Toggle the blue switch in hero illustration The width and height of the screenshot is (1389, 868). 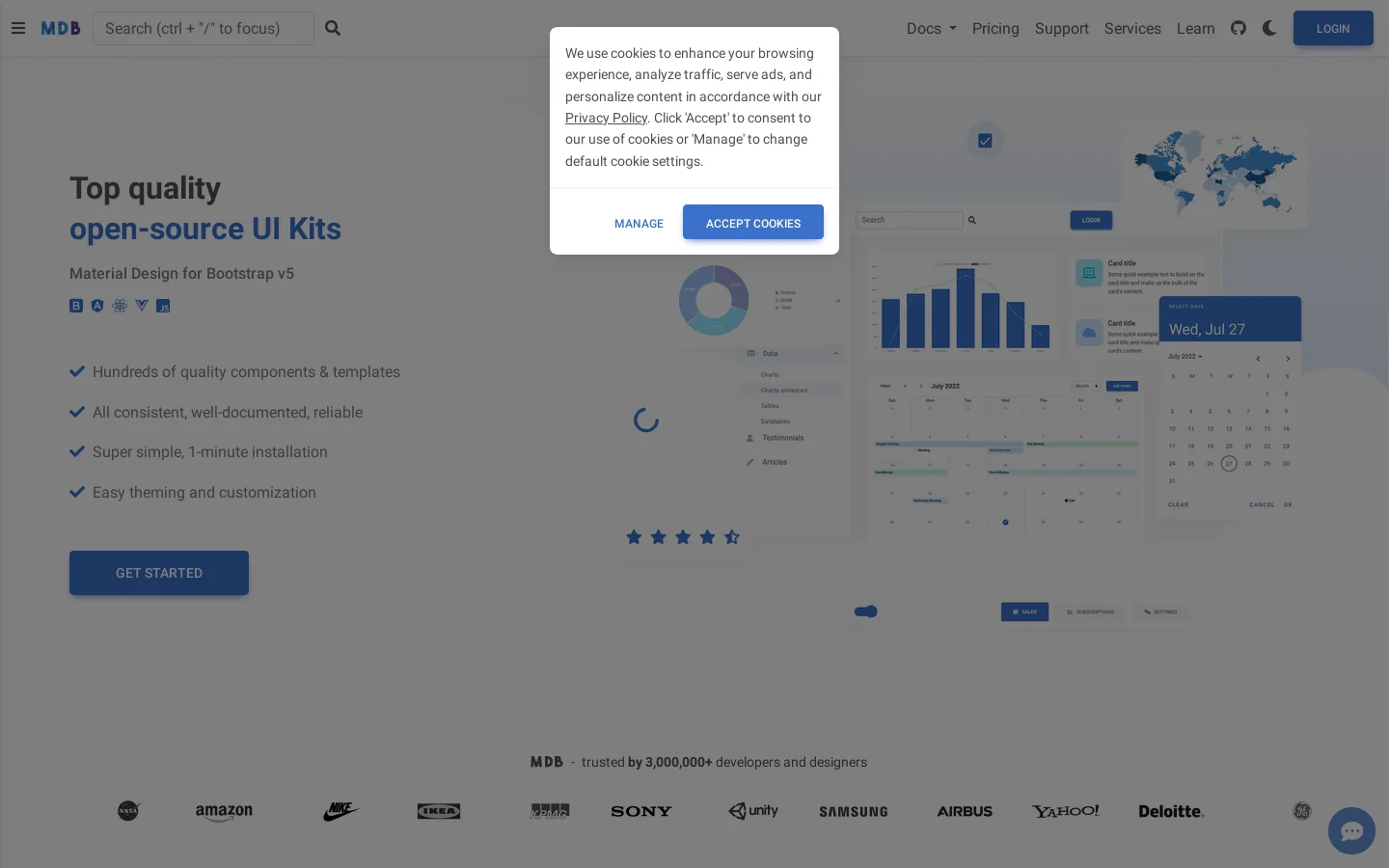[866, 611]
